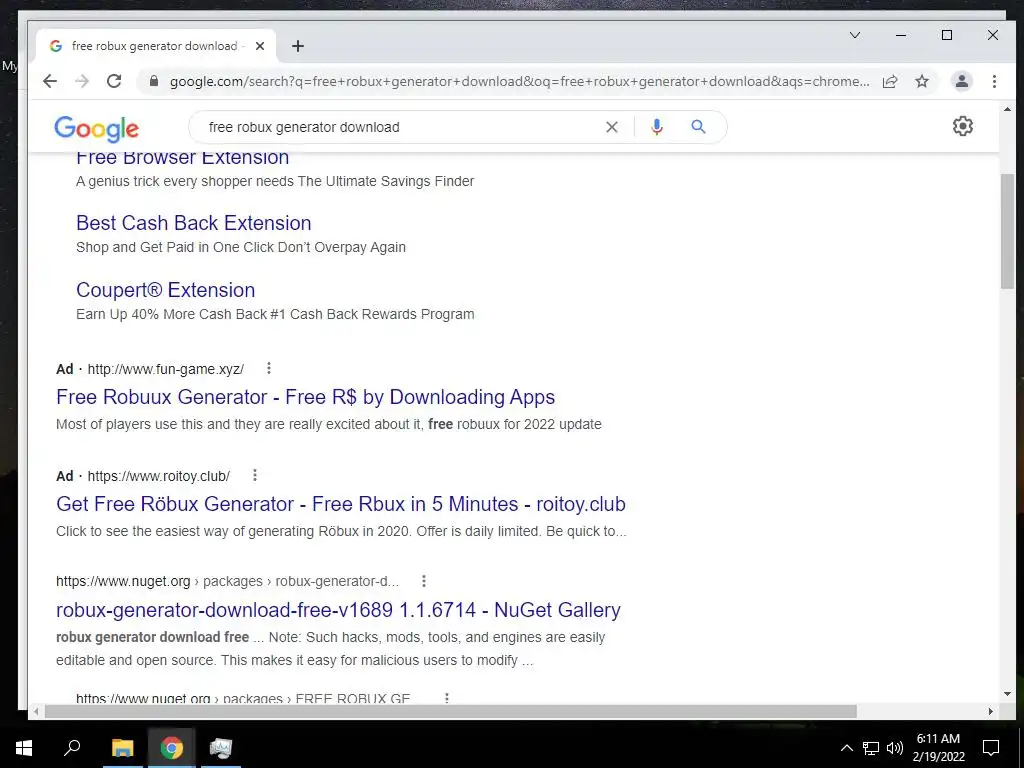
Task: Click the scrollbar up arrow
Action: pyautogui.click(x=1007, y=110)
